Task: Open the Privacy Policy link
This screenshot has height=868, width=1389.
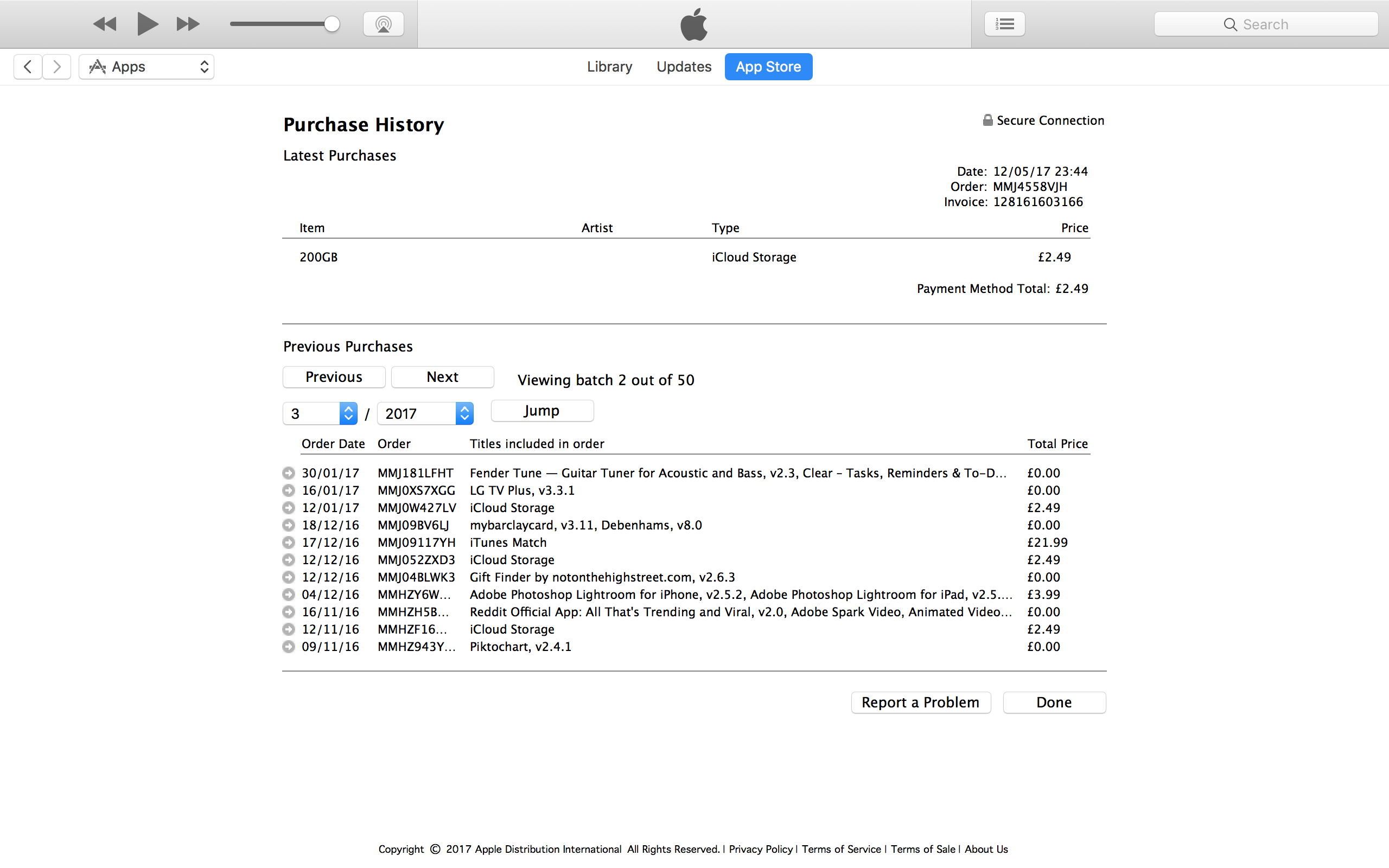Action: pos(761,849)
